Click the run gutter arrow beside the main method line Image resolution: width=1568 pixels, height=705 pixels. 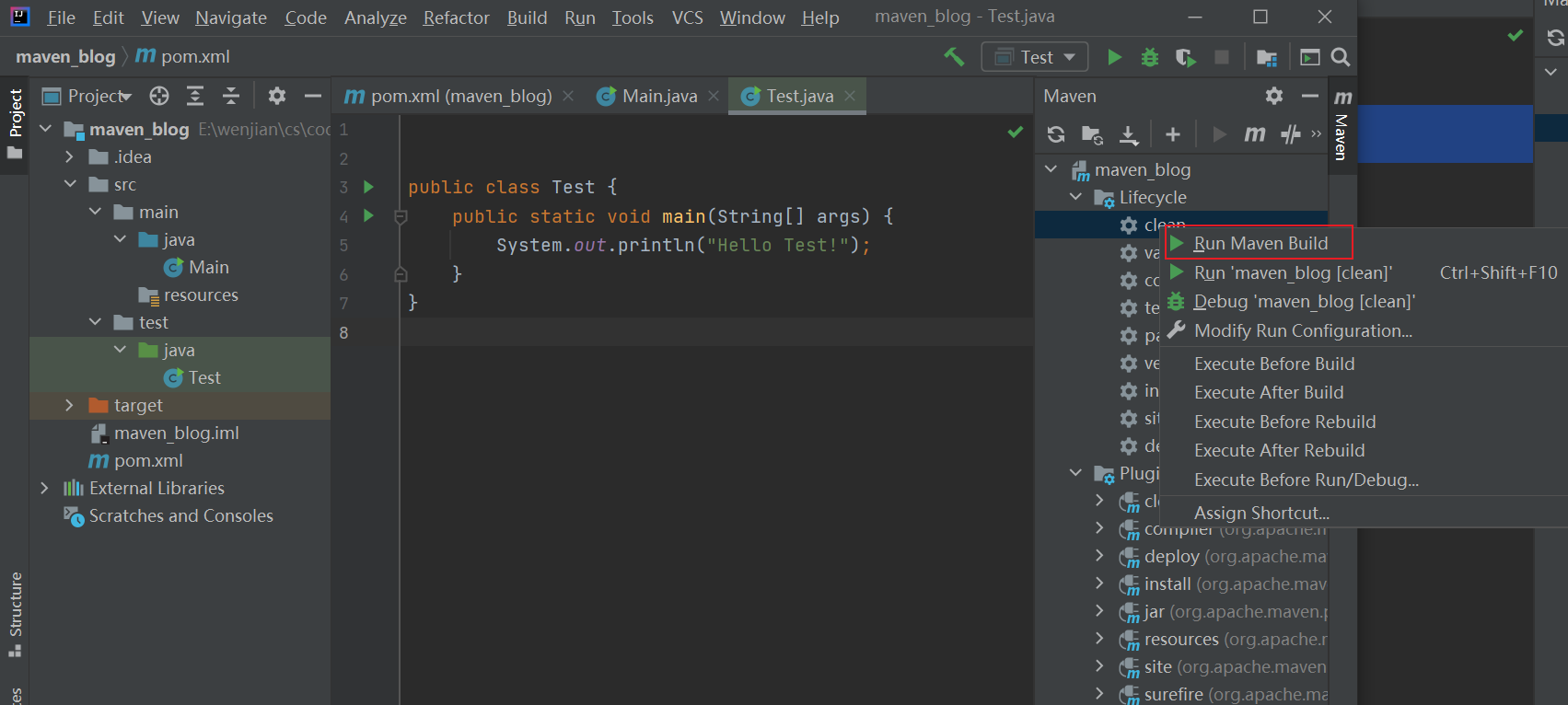[x=368, y=215]
